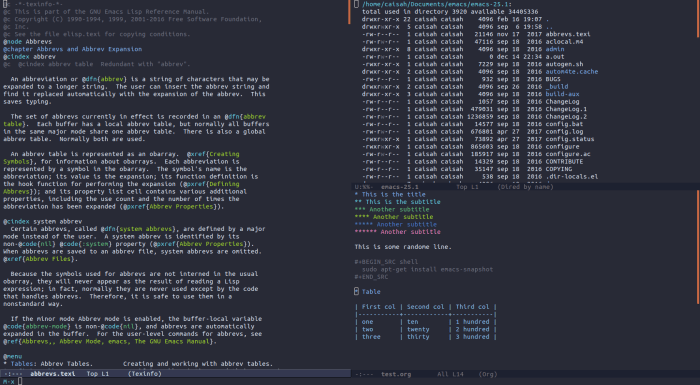This screenshot has height=385, width=700.
Task: Open config.bat file entry
Action: [564, 124]
